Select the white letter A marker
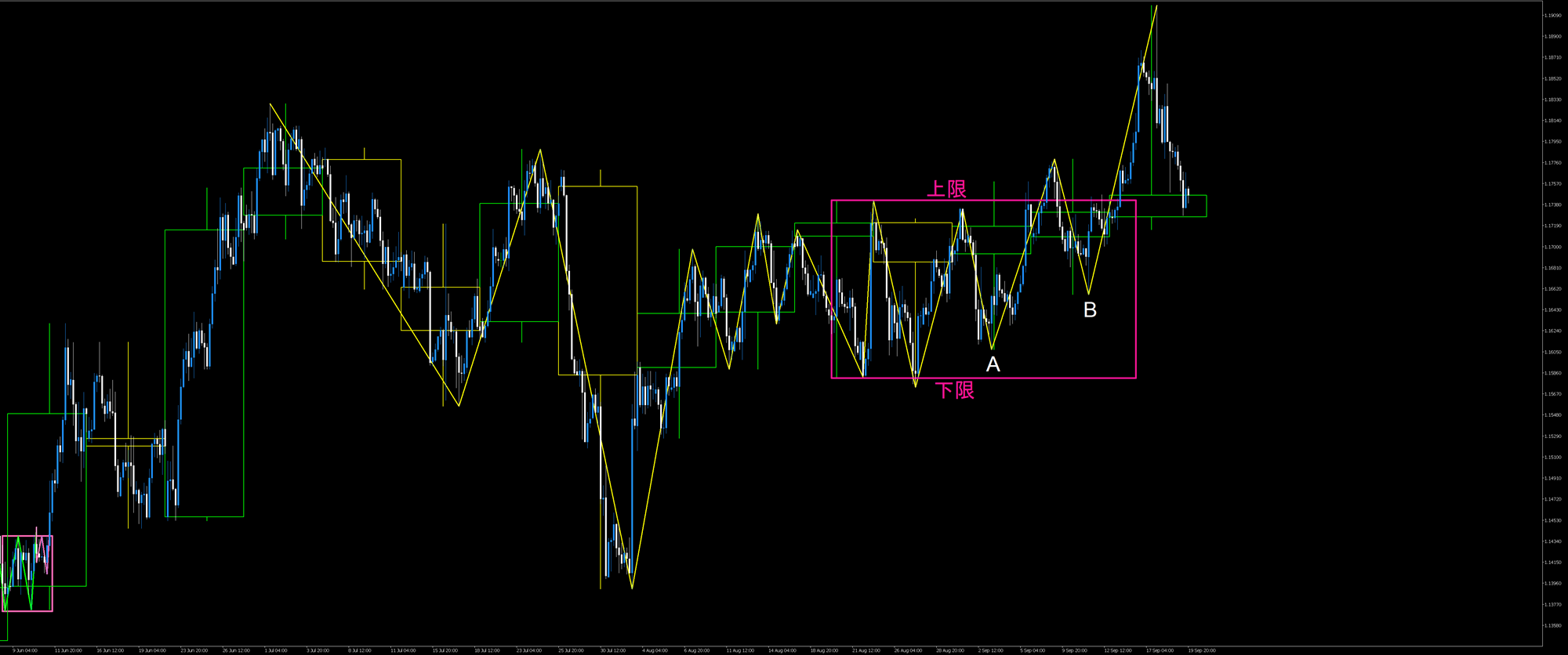 [993, 364]
